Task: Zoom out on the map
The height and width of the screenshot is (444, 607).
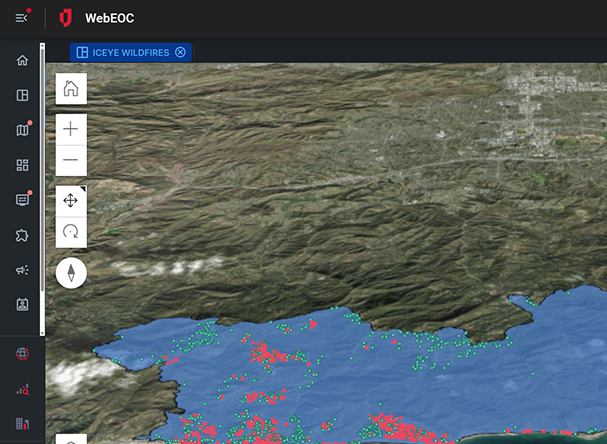Action: click(71, 161)
